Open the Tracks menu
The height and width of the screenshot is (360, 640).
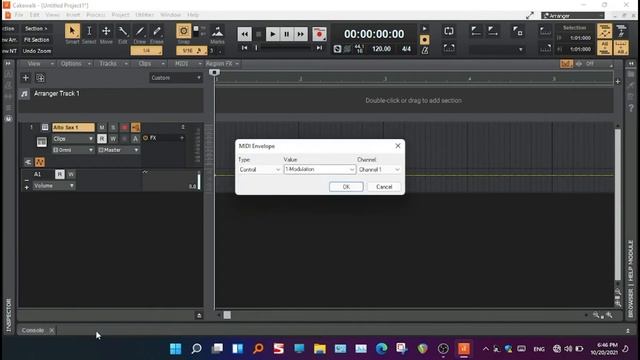click(x=111, y=64)
